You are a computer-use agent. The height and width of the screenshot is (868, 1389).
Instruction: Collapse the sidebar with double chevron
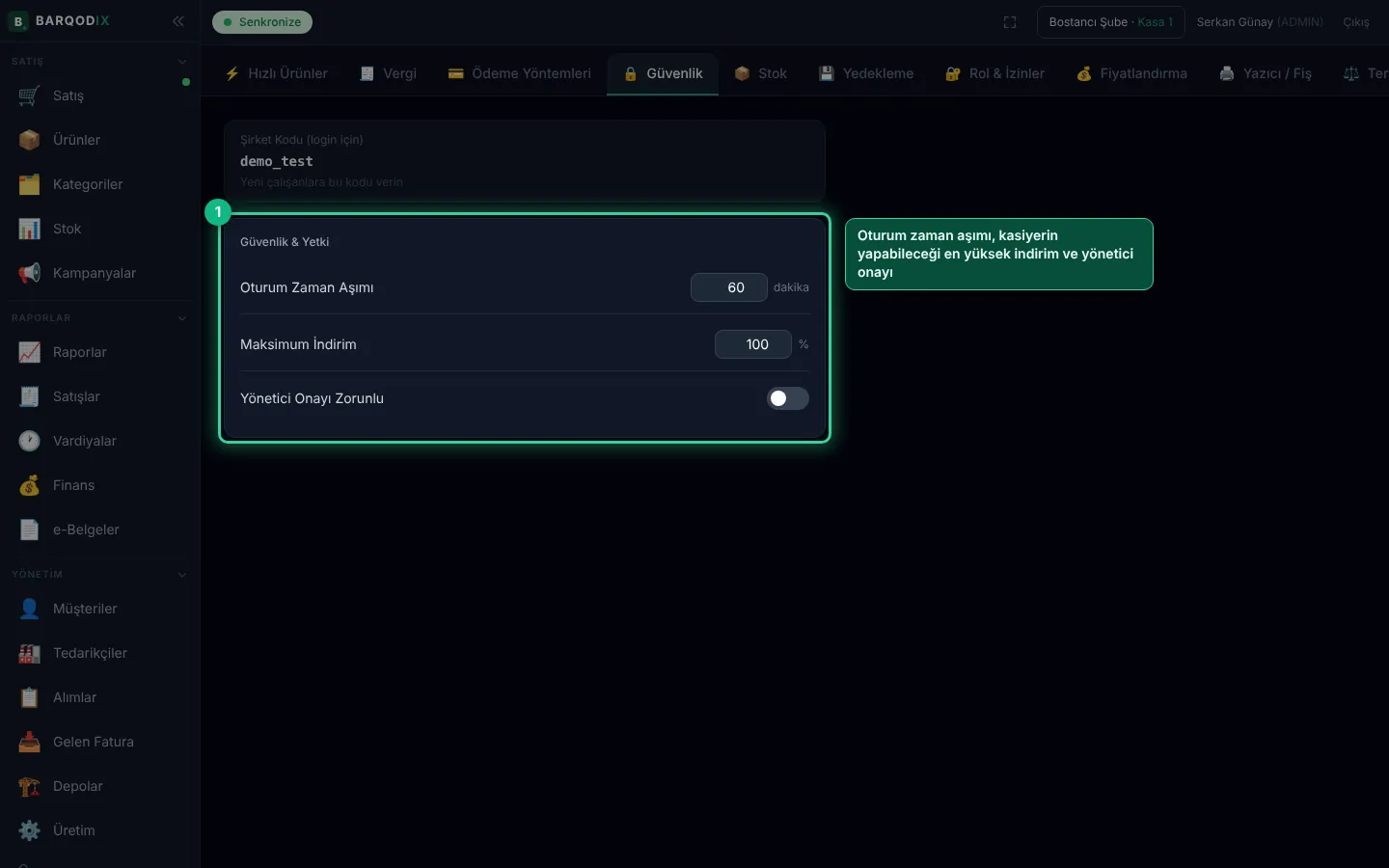pos(178,21)
